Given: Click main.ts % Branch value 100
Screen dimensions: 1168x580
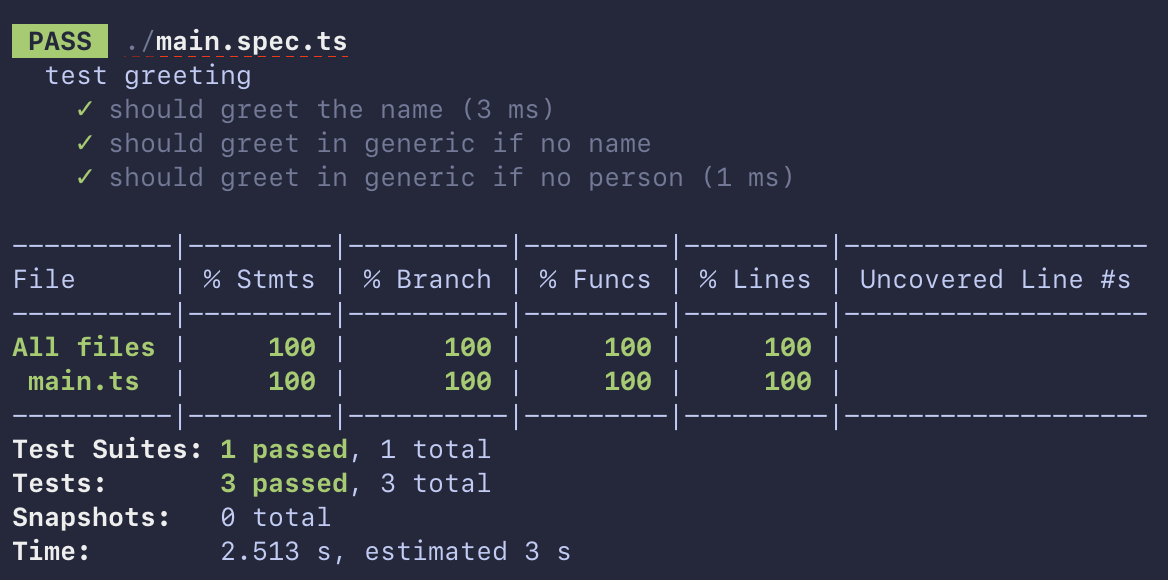Looking at the screenshot, I should [468, 382].
